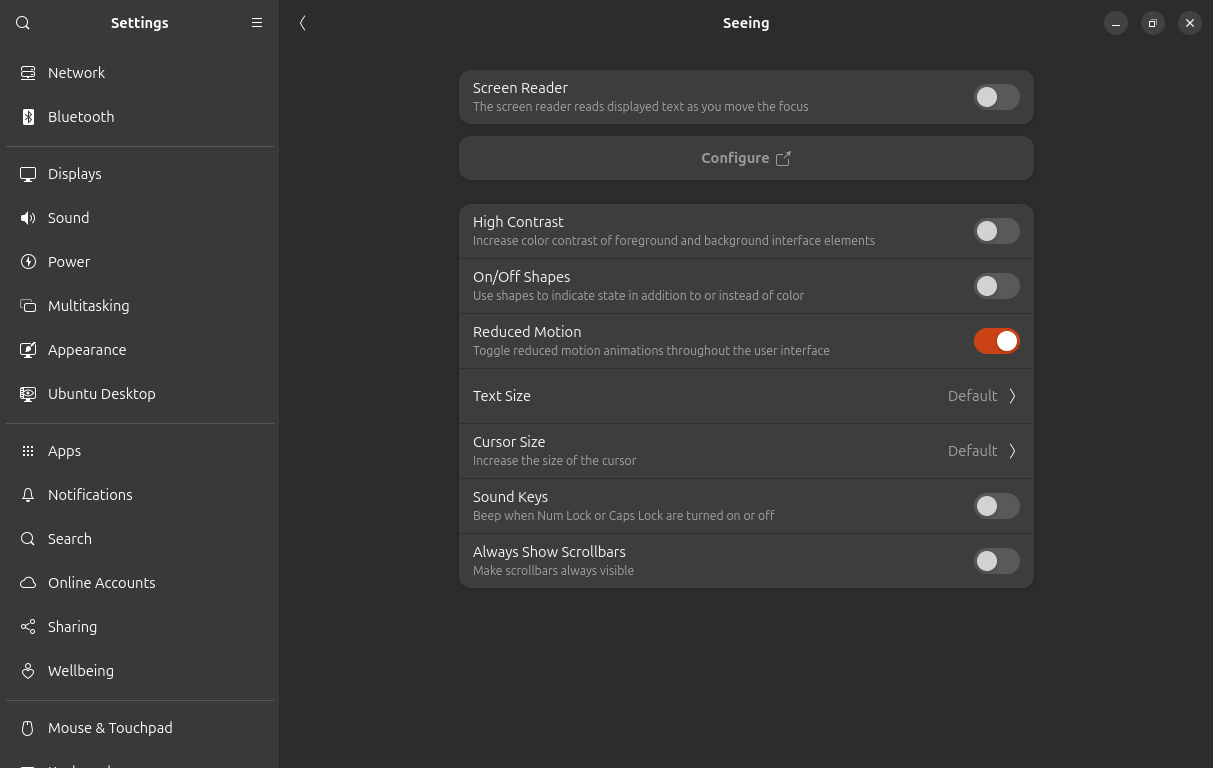Open the hamburger menu in Settings sidebar
Screen dimensions: 1213x768
pos(256,22)
